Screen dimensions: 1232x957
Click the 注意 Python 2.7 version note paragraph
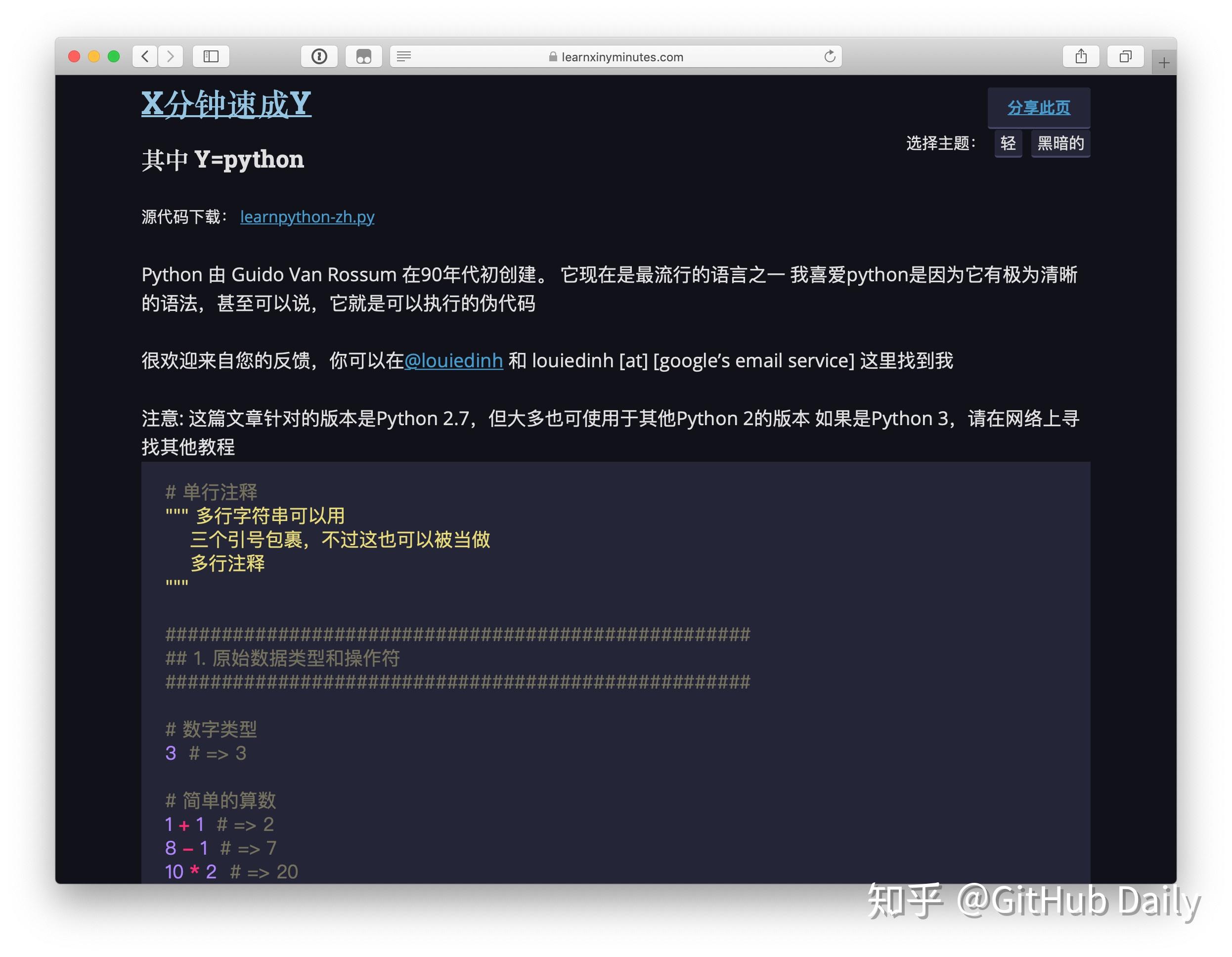(611, 433)
